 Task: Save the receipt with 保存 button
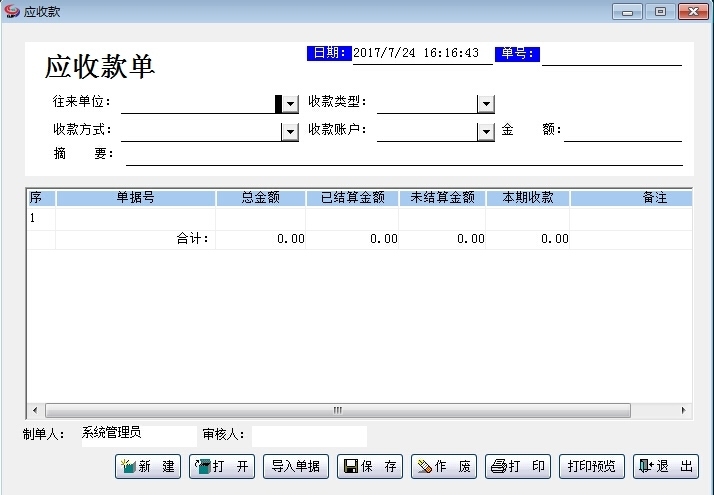coord(370,466)
